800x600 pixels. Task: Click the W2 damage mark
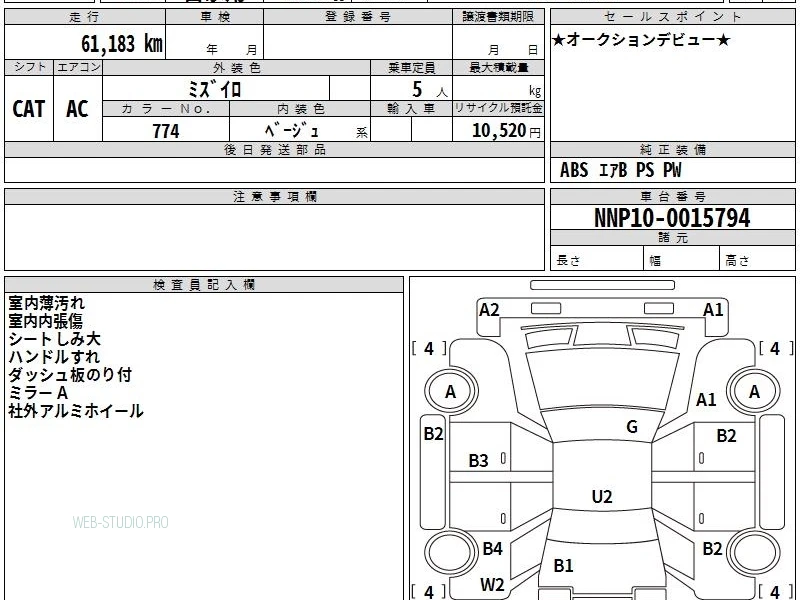coord(492,585)
